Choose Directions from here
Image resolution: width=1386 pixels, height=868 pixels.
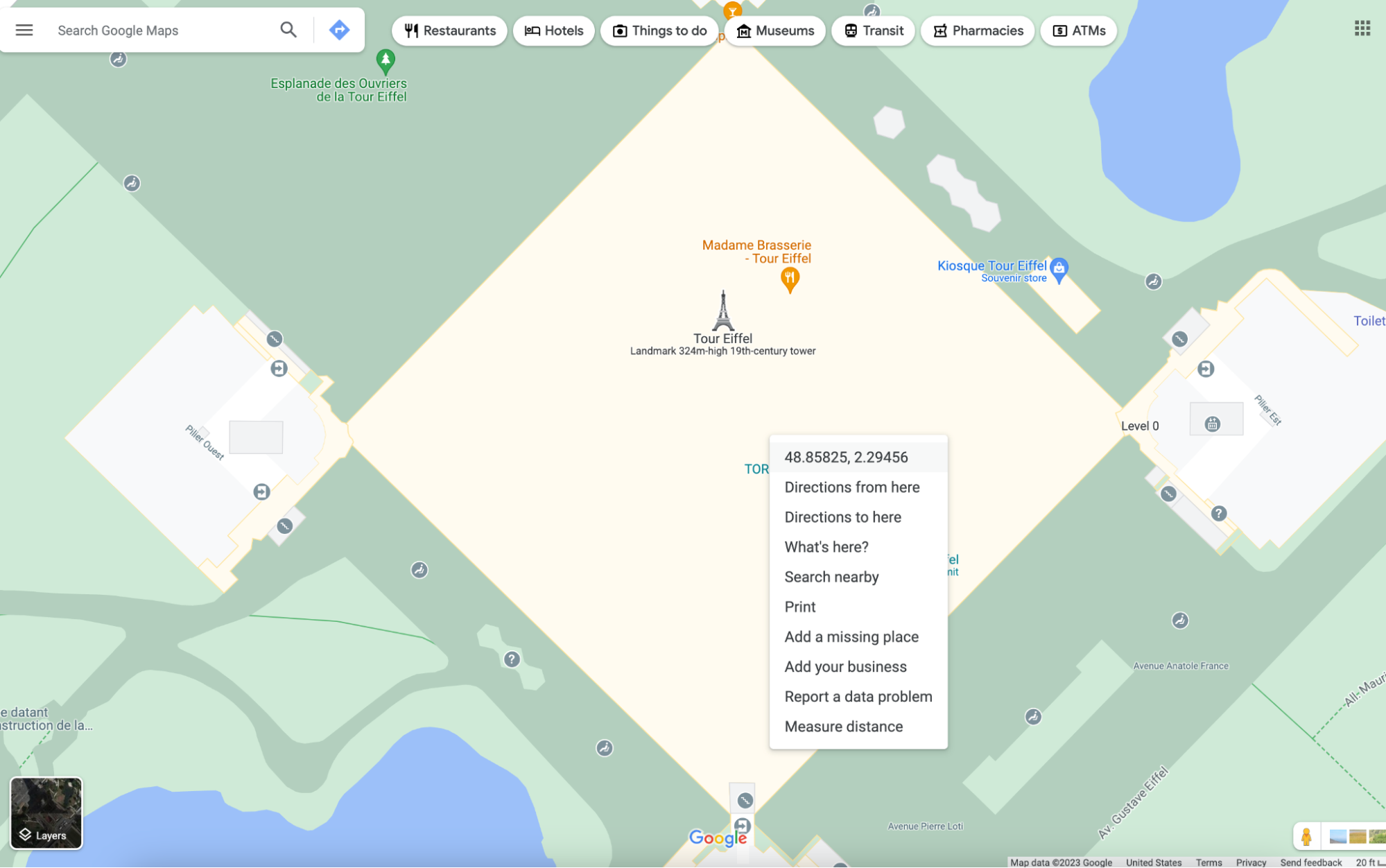click(858, 487)
